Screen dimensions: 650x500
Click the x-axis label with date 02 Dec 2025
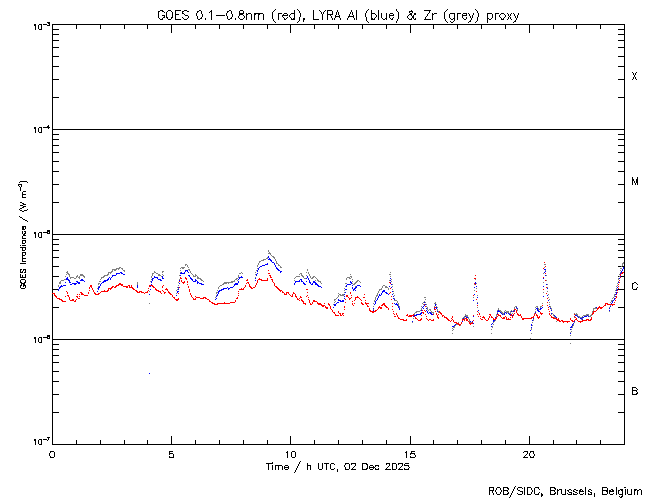point(338,467)
